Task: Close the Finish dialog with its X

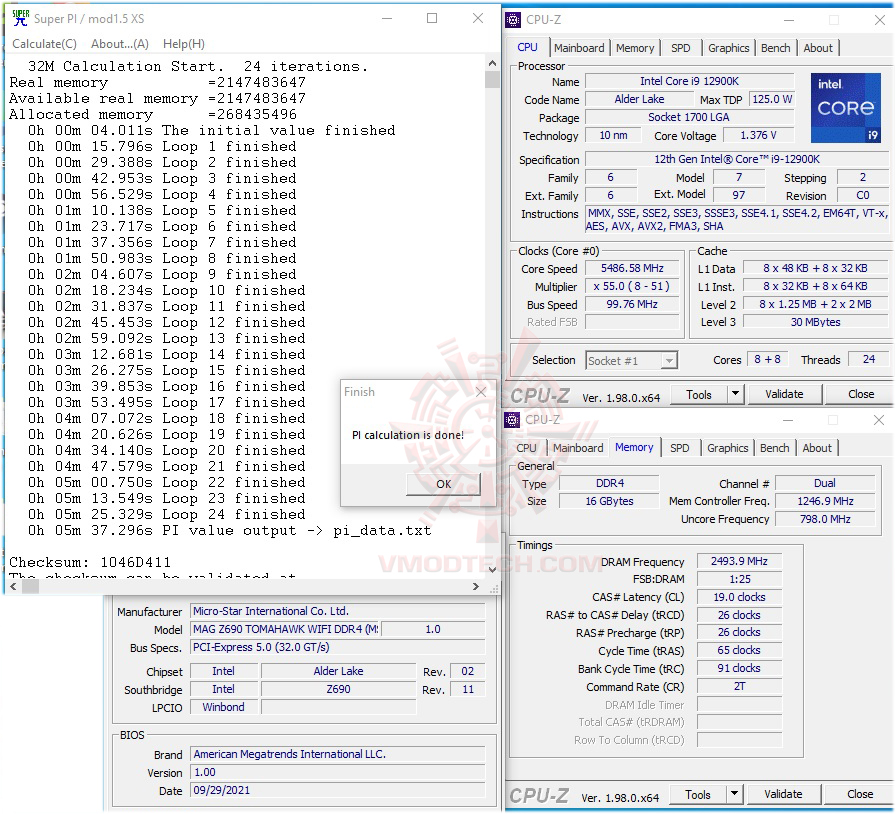Action: point(481,392)
